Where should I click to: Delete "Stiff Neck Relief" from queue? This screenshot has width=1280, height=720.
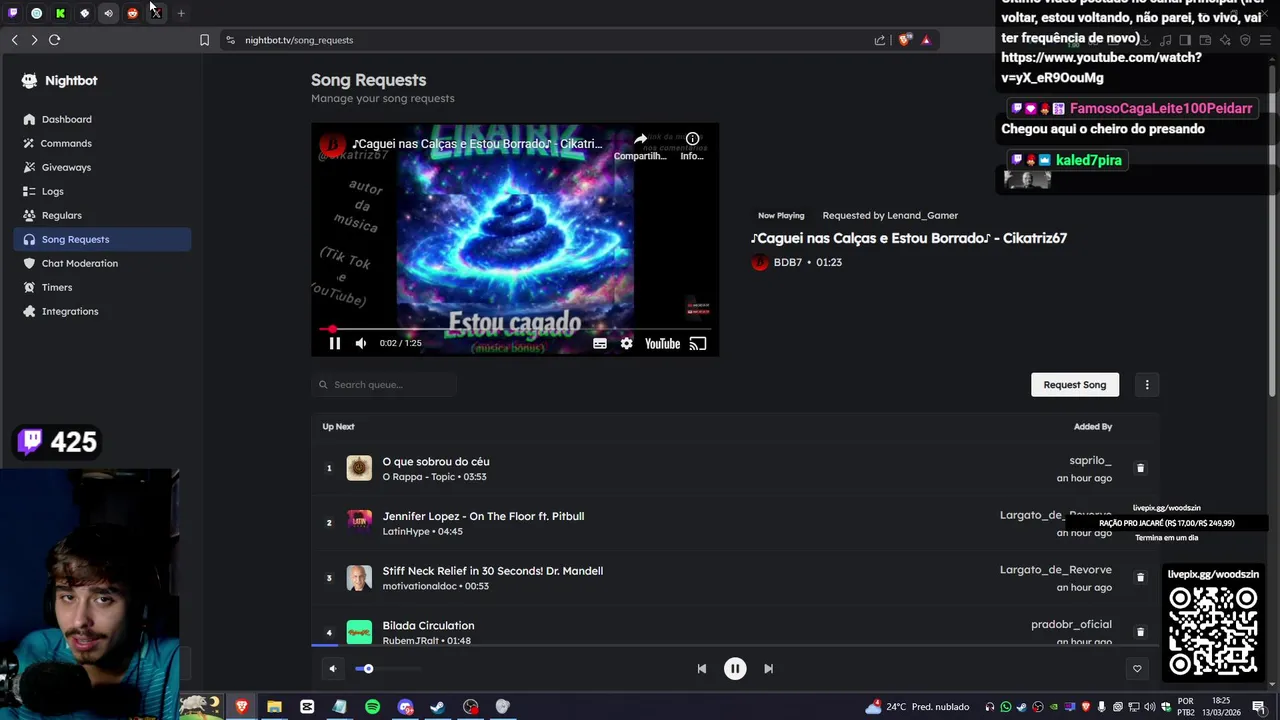(x=1140, y=577)
